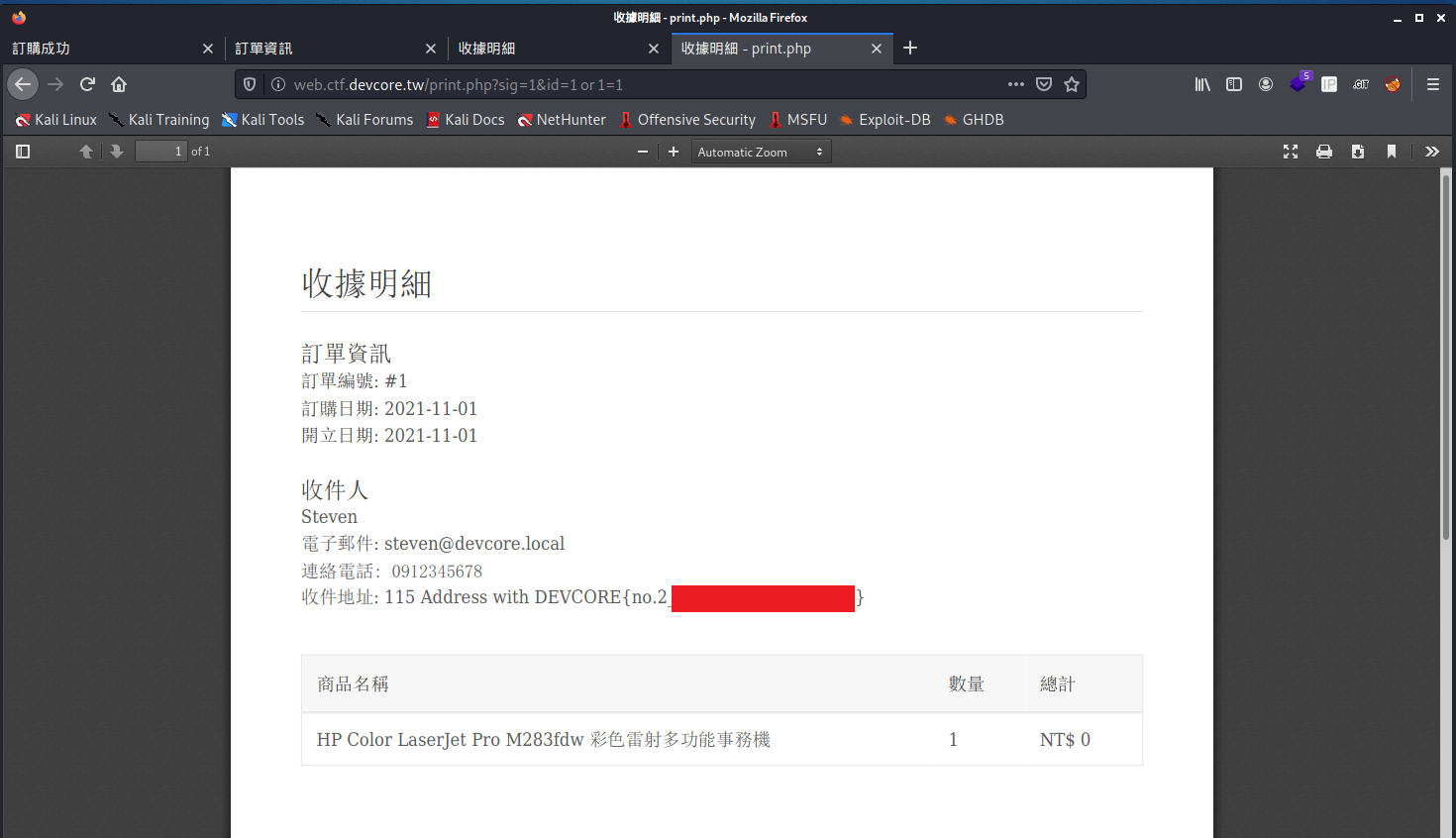Switch PDF to presentation mode

[x=1291, y=152]
